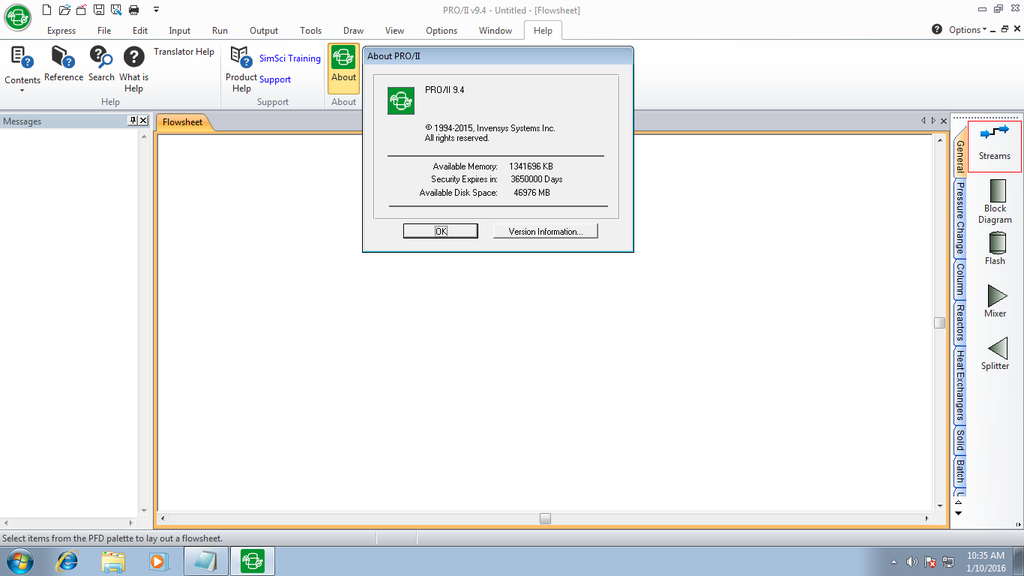Open Windows Start menu
Viewport: 1024px width, 576px height.
[20, 561]
